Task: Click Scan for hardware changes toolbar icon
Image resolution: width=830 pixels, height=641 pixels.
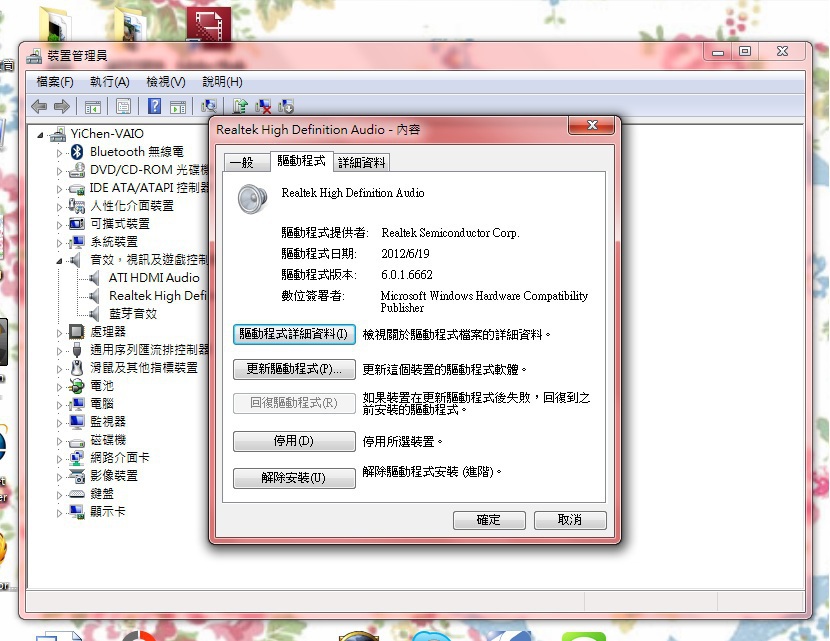Action: click(x=209, y=106)
